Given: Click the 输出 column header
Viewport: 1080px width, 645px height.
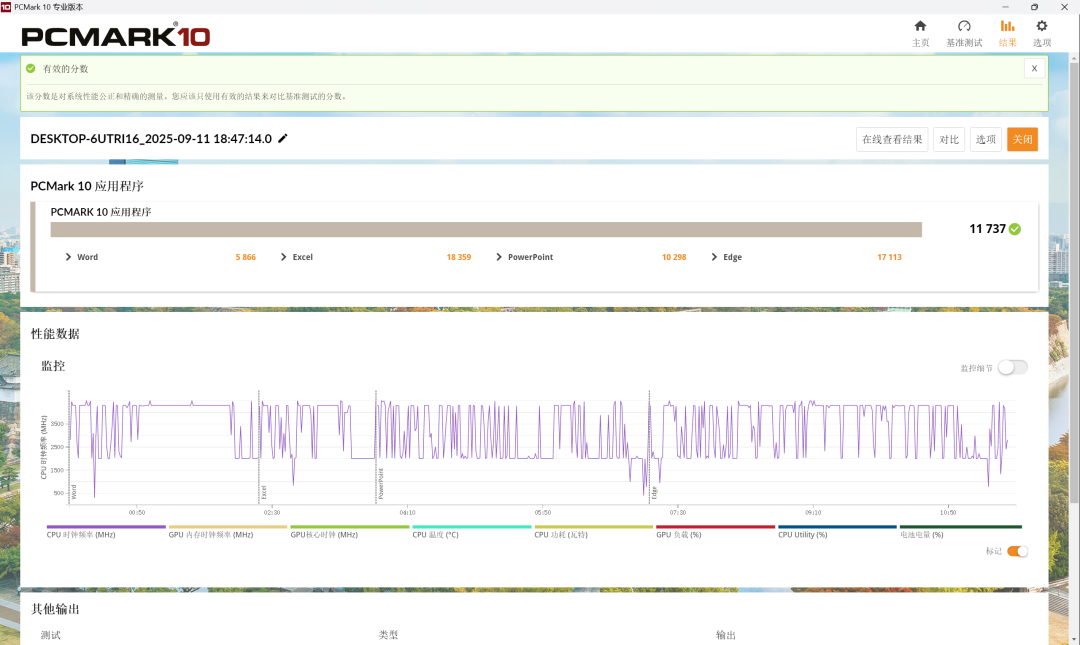Looking at the screenshot, I should 725,635.
